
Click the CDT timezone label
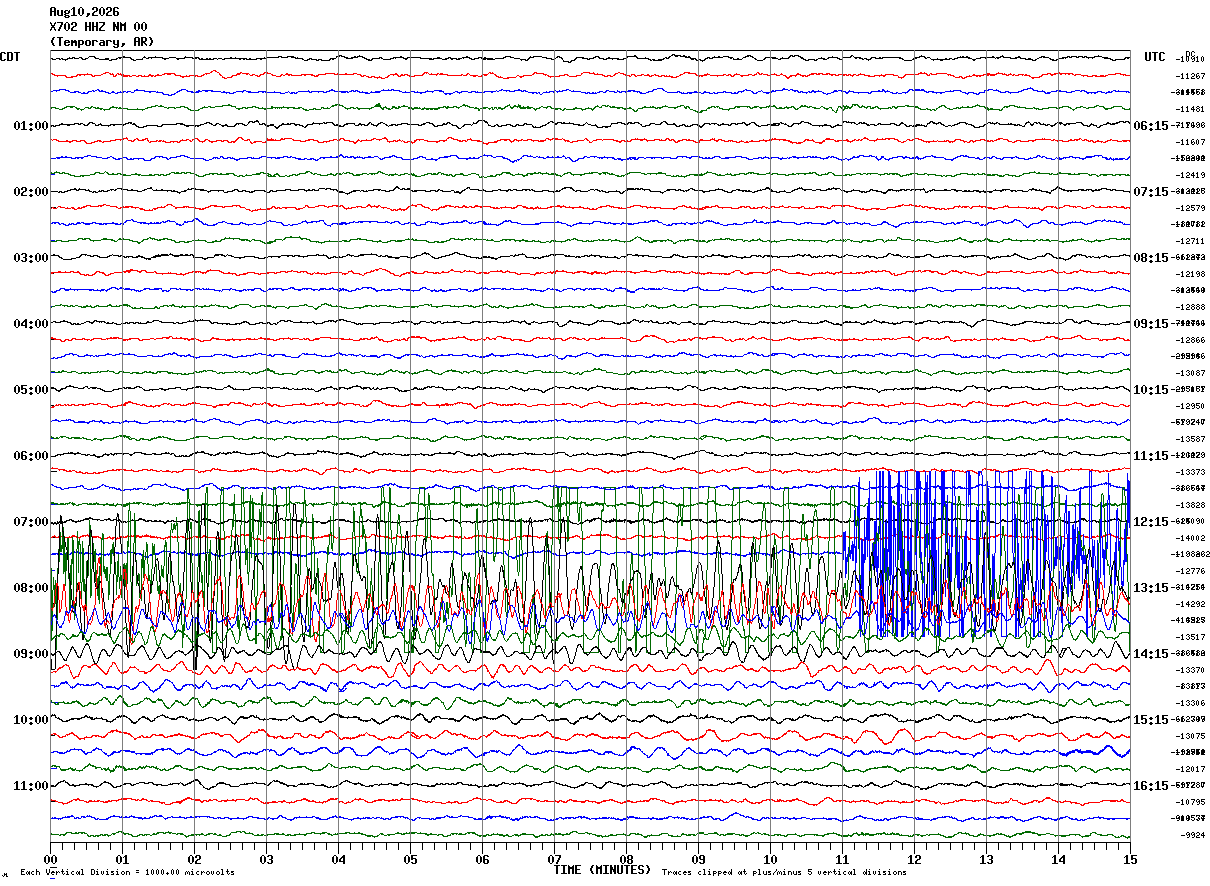[x=10, y=57]
